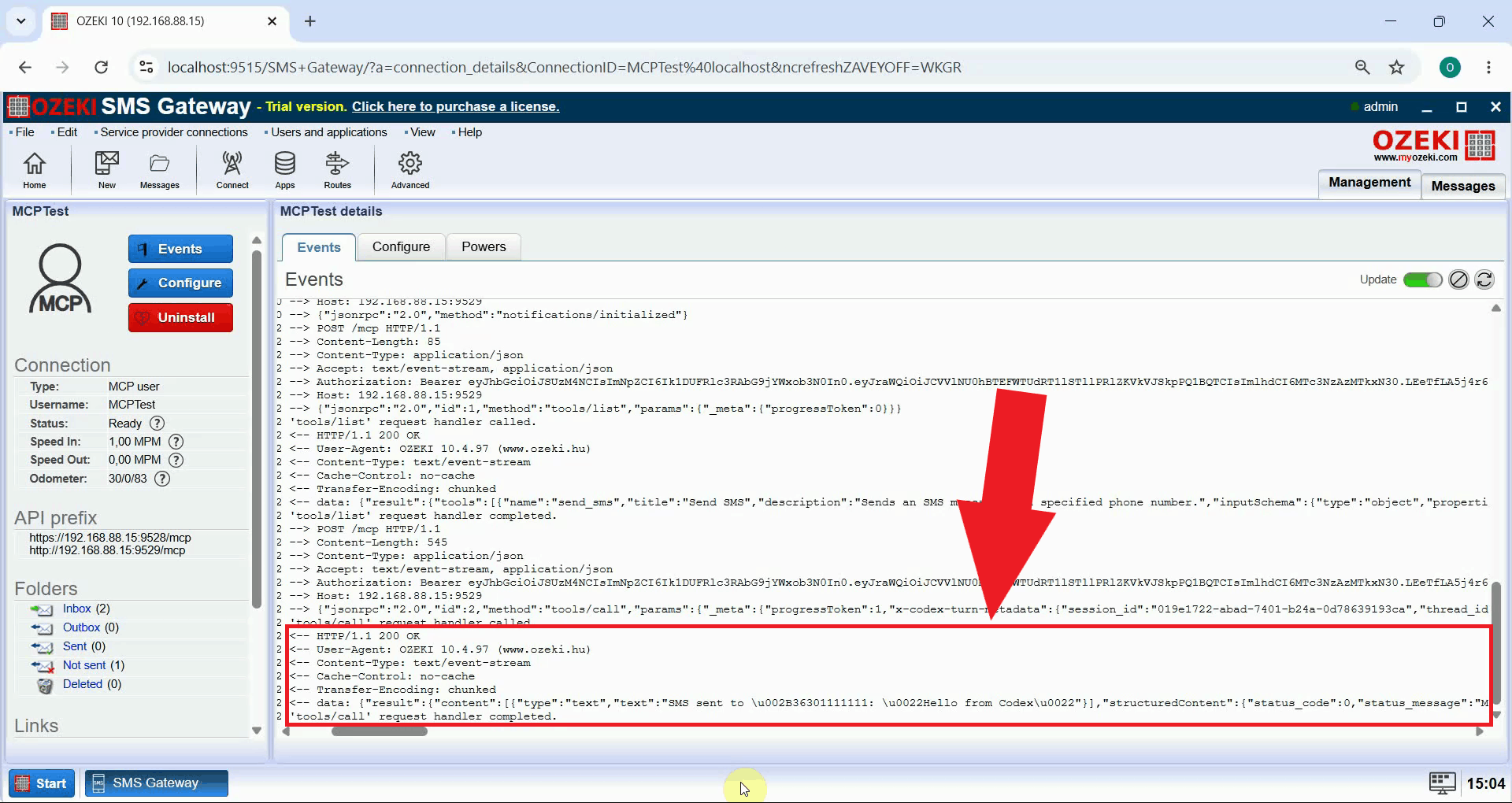
Task: Open the Outbox folder link
Action: [x=81, y=627]
